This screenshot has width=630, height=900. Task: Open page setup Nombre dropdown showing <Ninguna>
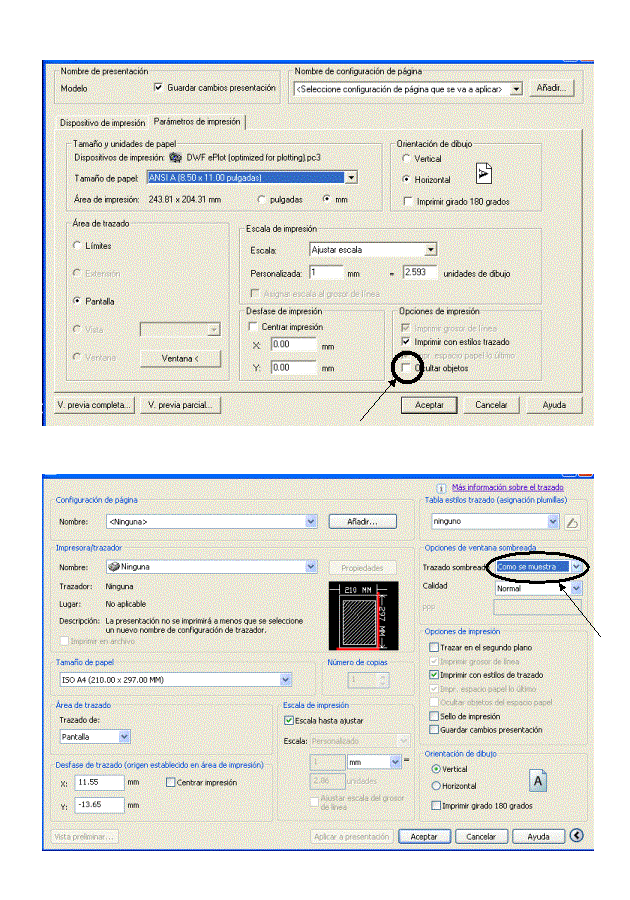tap(311, 521)
